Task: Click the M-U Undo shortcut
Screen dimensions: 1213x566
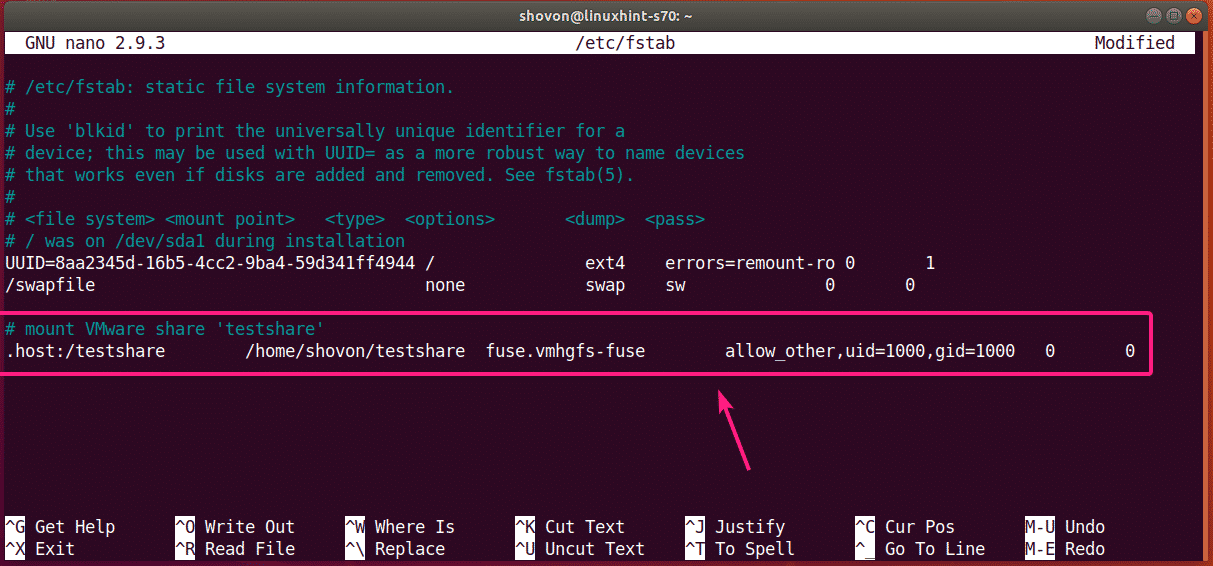Action: [1065, 527]
